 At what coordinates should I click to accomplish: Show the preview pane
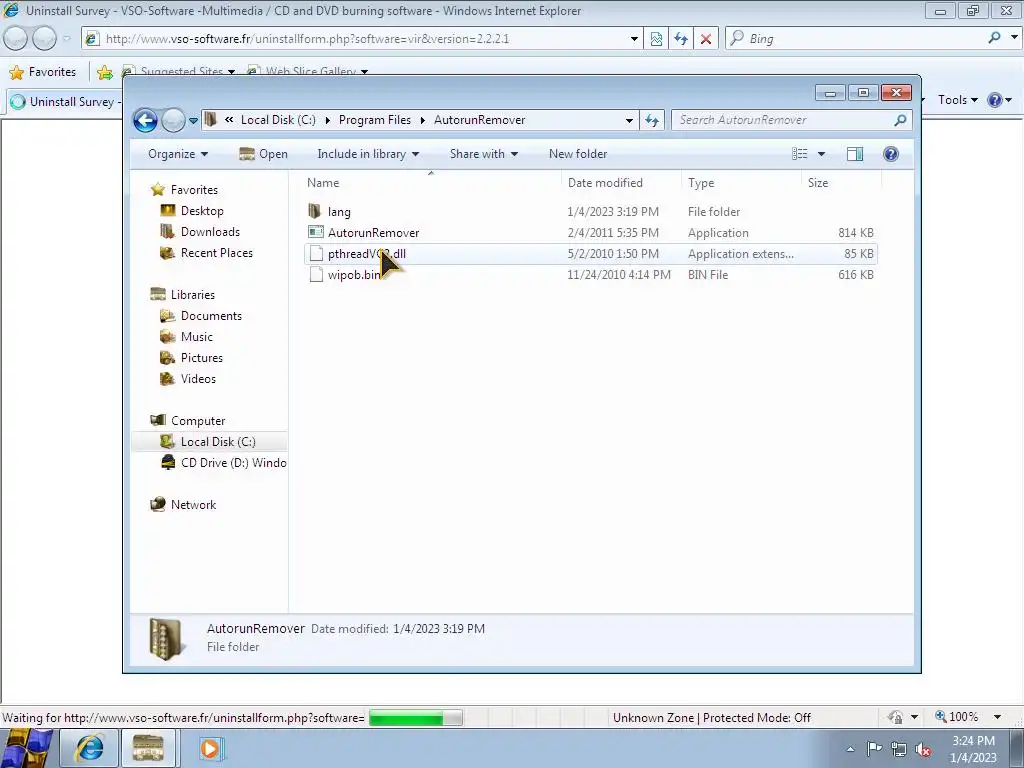tap(855, 154)
